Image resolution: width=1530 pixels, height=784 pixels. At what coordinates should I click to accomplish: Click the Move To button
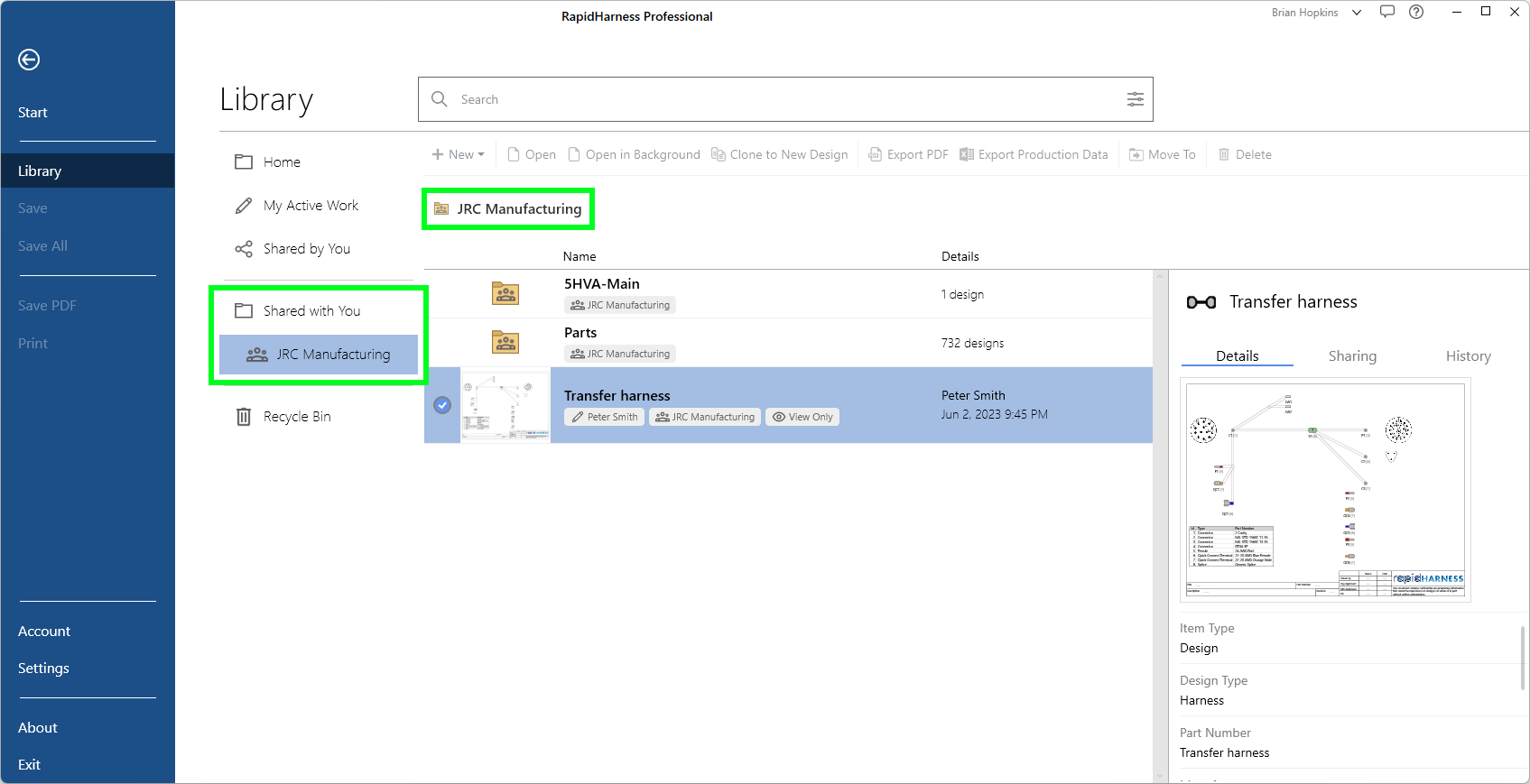pyautogui.click(x=1163, y=155)
